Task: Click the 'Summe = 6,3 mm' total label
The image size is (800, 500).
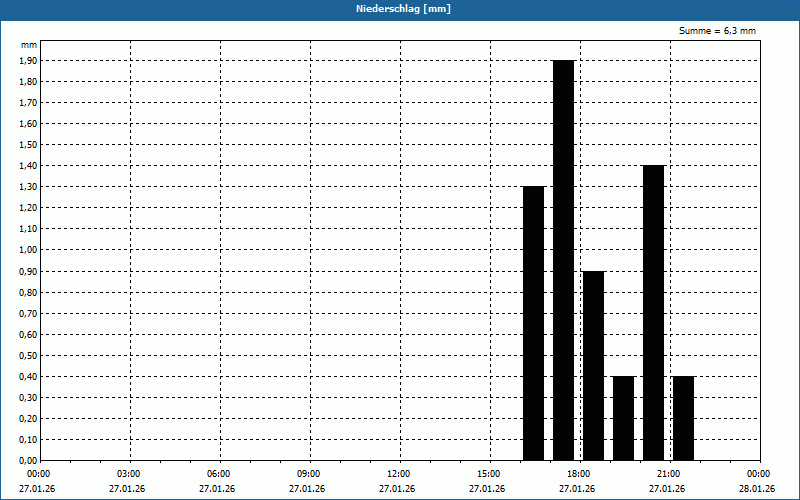Action: [717, 31]
